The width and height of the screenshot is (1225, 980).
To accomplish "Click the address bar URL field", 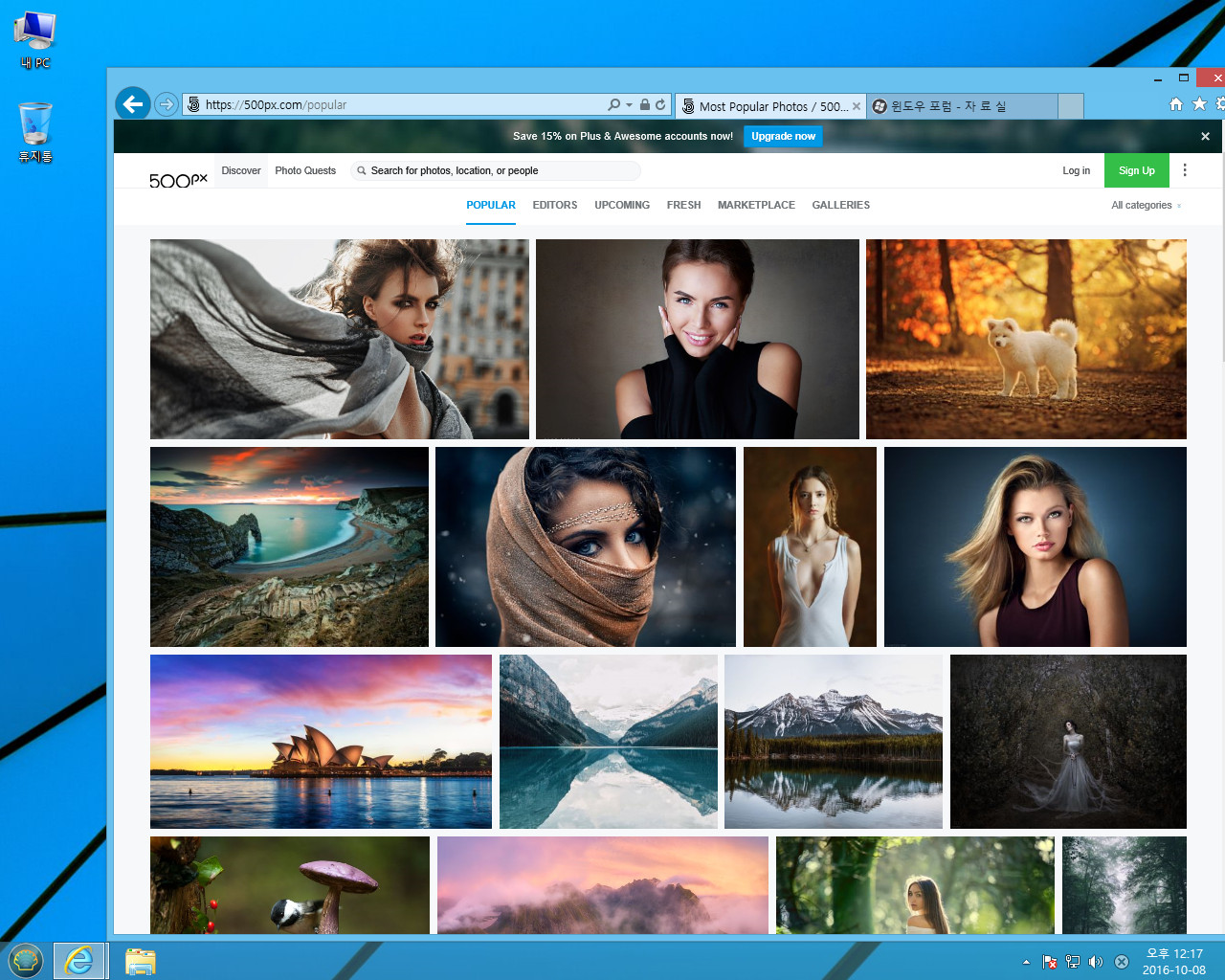I will click(394, 104).
